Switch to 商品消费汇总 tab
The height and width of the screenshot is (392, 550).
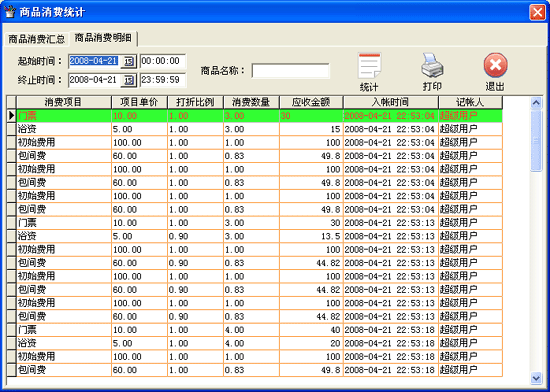36,39
